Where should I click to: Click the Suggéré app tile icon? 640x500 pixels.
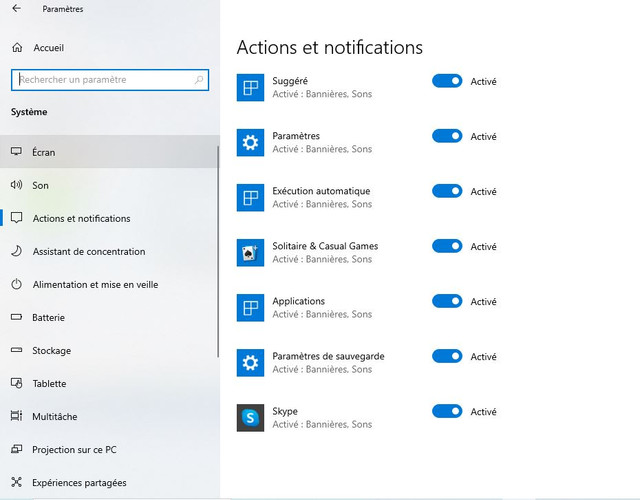[x=250, y=87]
